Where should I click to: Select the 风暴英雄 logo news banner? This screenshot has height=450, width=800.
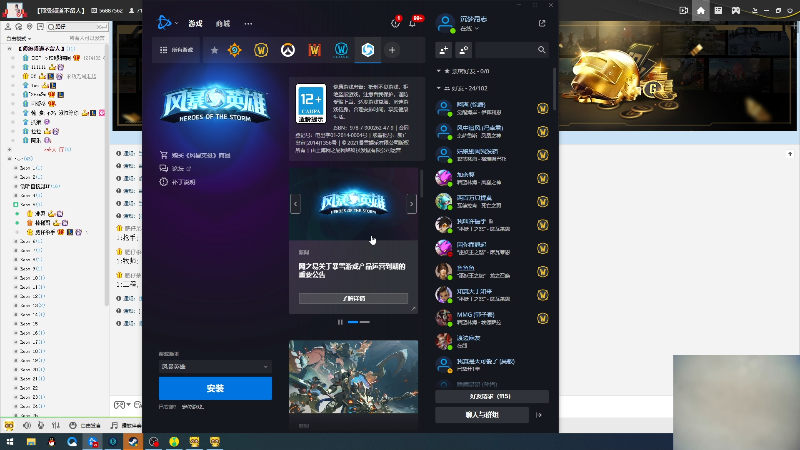point(353,204)
